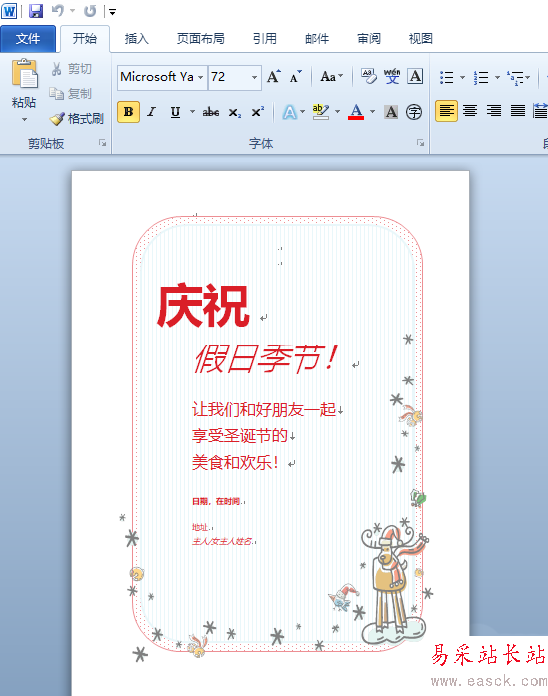The height and width of the screenshot is (696, 548).
Task: Click the 剪切 cut button
Action: click(x=71, y=69)
